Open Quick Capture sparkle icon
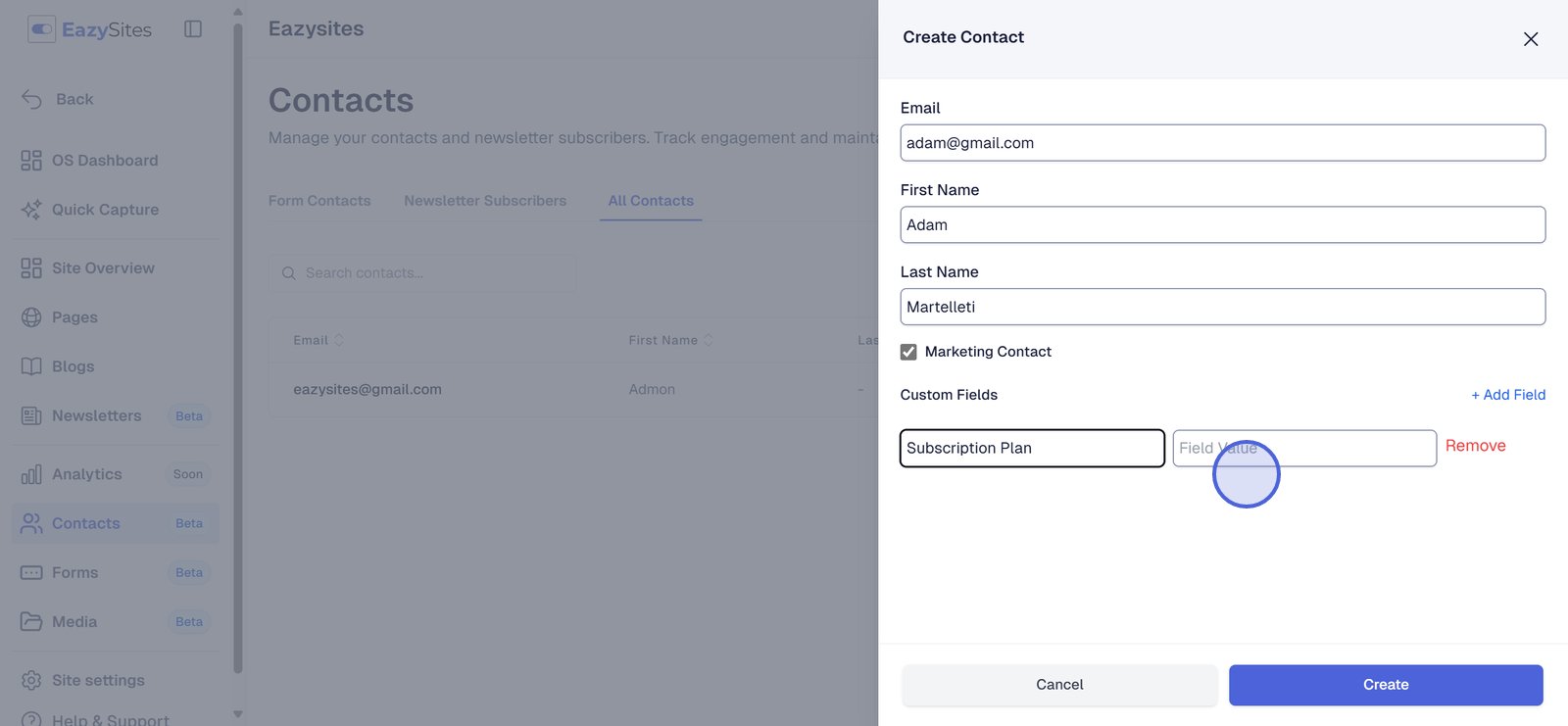 coord(31,210)
